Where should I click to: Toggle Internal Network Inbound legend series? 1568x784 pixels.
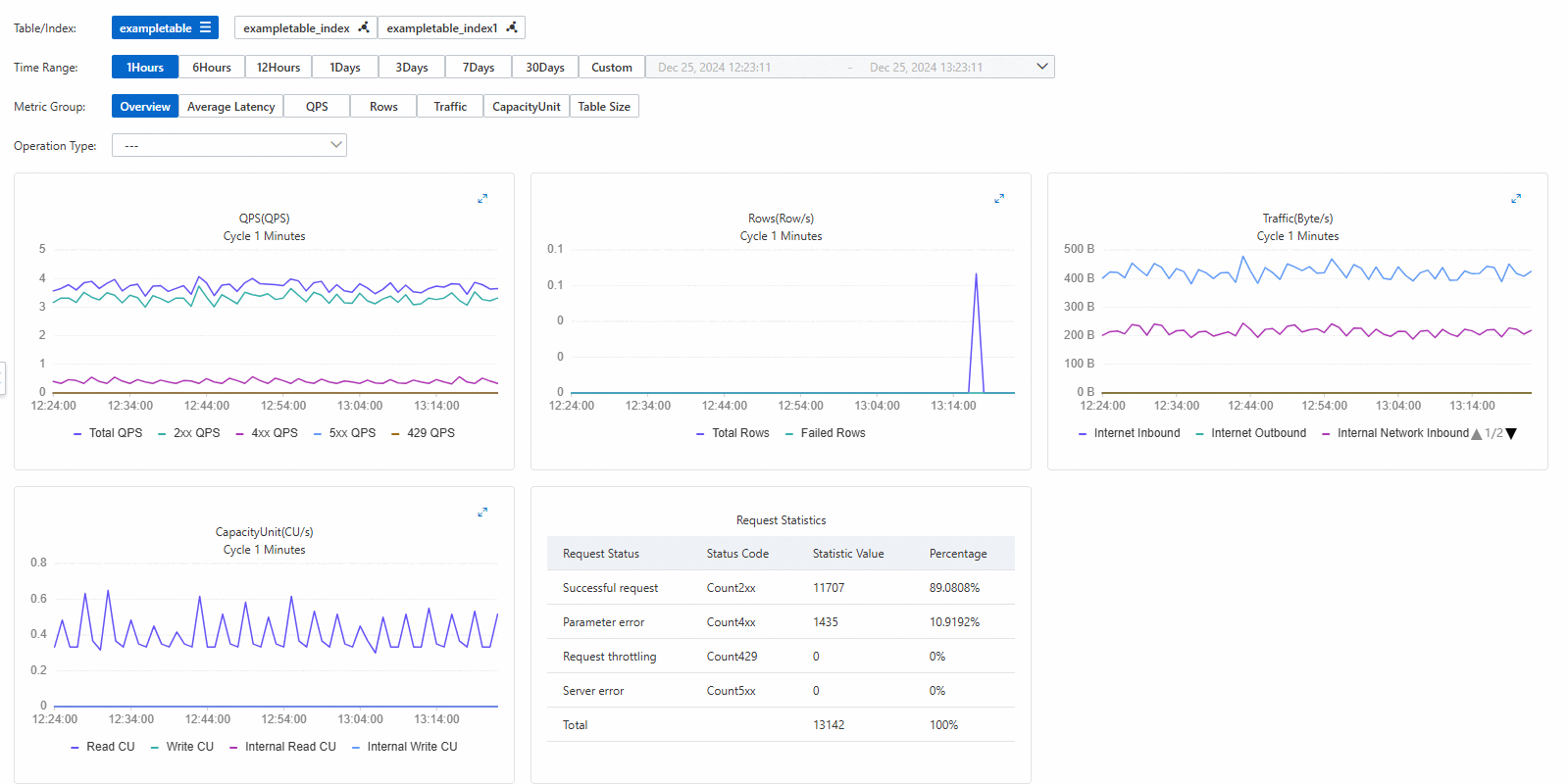click(x=1395, y=433)
